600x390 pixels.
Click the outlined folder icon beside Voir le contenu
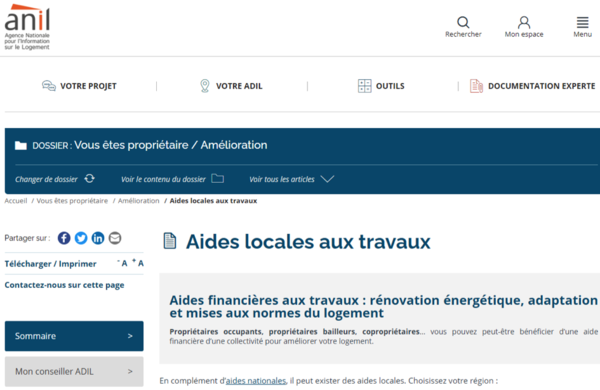click(x=218, y=178)
